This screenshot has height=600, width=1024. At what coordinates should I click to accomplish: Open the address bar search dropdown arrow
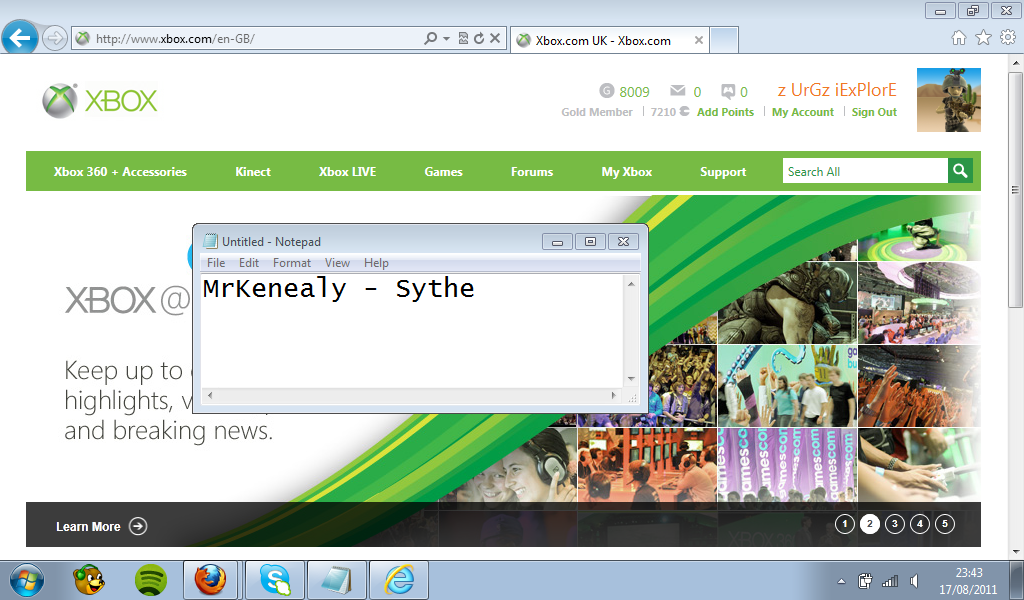447,39
